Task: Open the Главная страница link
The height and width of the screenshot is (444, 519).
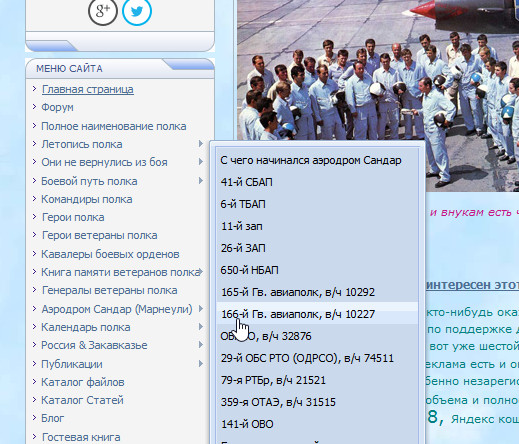Action: click(88, 89)
